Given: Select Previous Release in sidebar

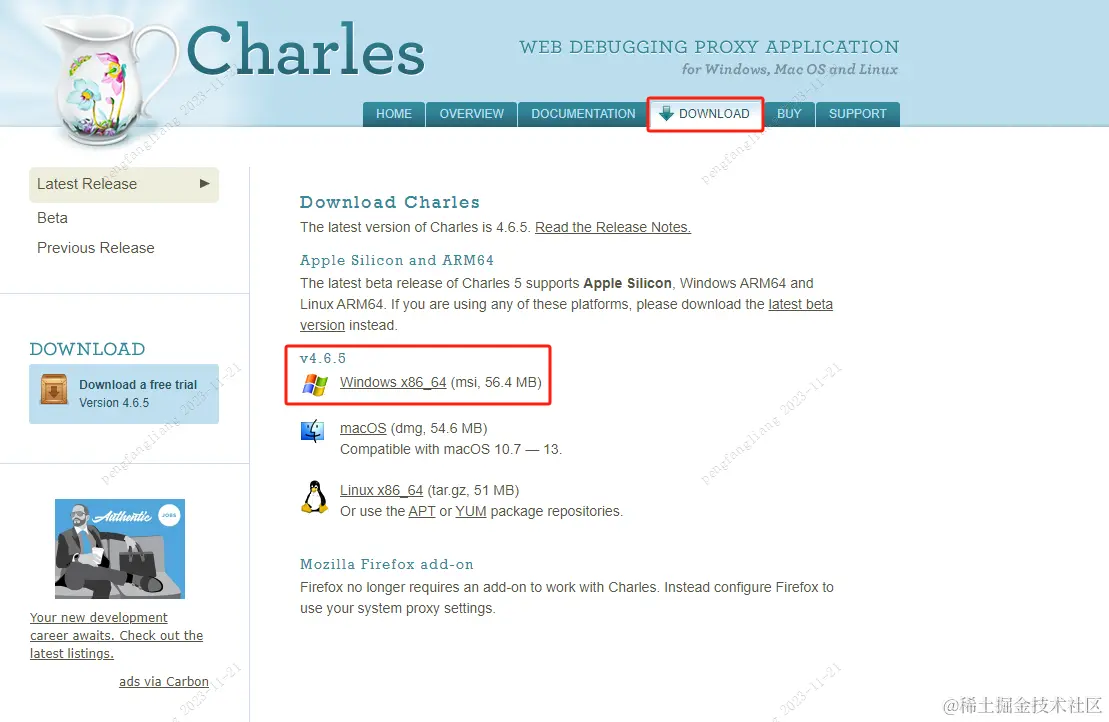Looking at the screenshot, I should click(95, 248).
